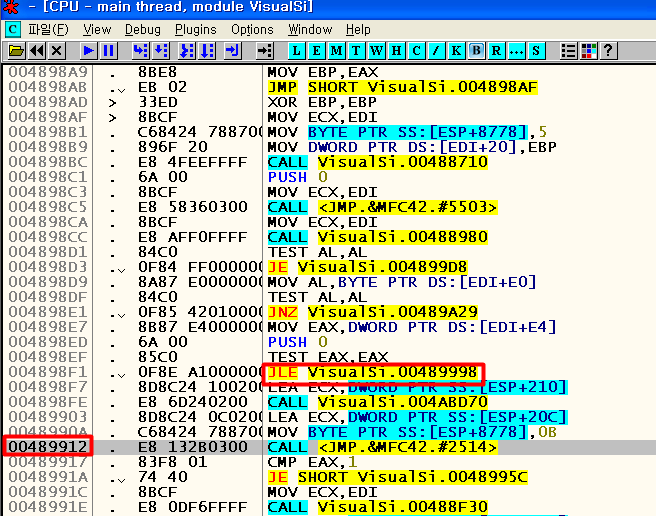Viewport: 656px width, 516px height.
Task: Open the View menu
Action: [x=97, y=30]
